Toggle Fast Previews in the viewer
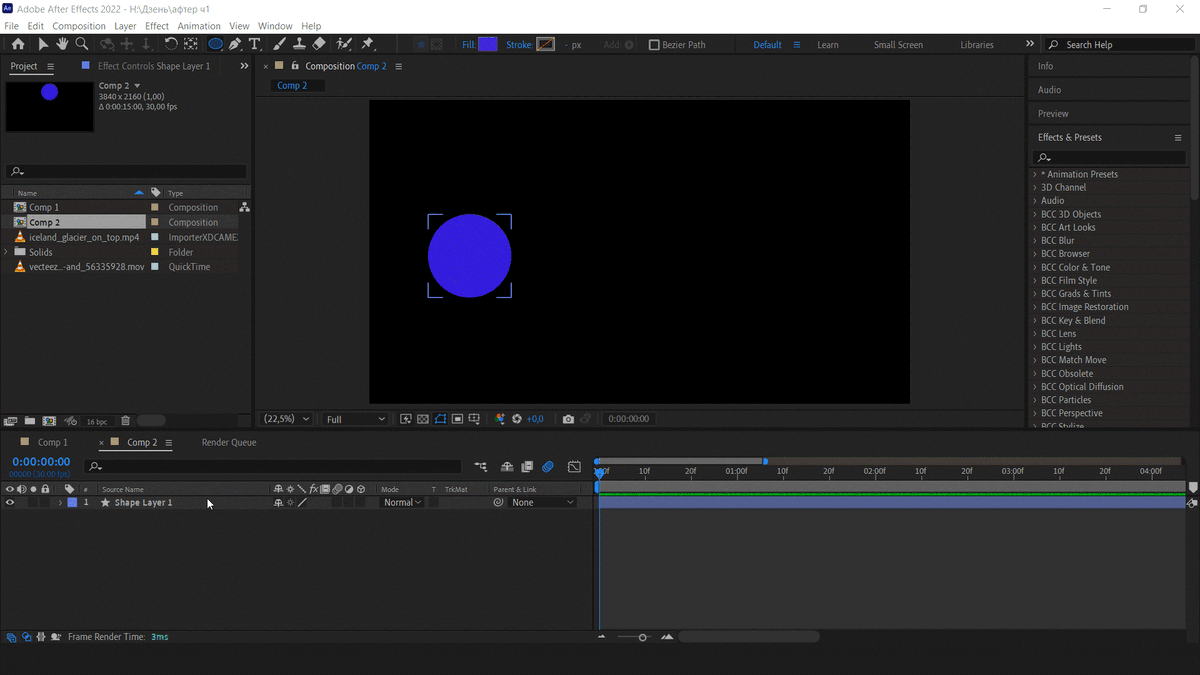Image resolution: width=1200 pixels, height=675 pixels. pos(406,419)
